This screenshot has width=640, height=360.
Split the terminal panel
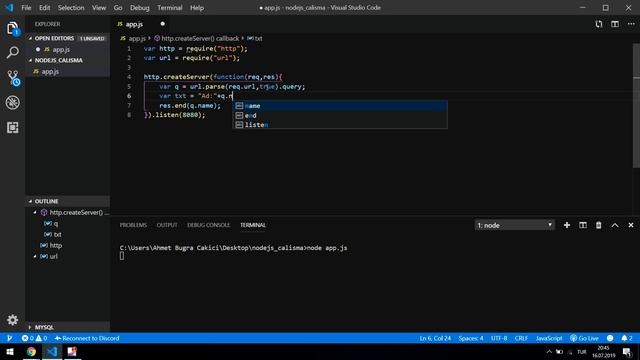click(x=582, y=225)
